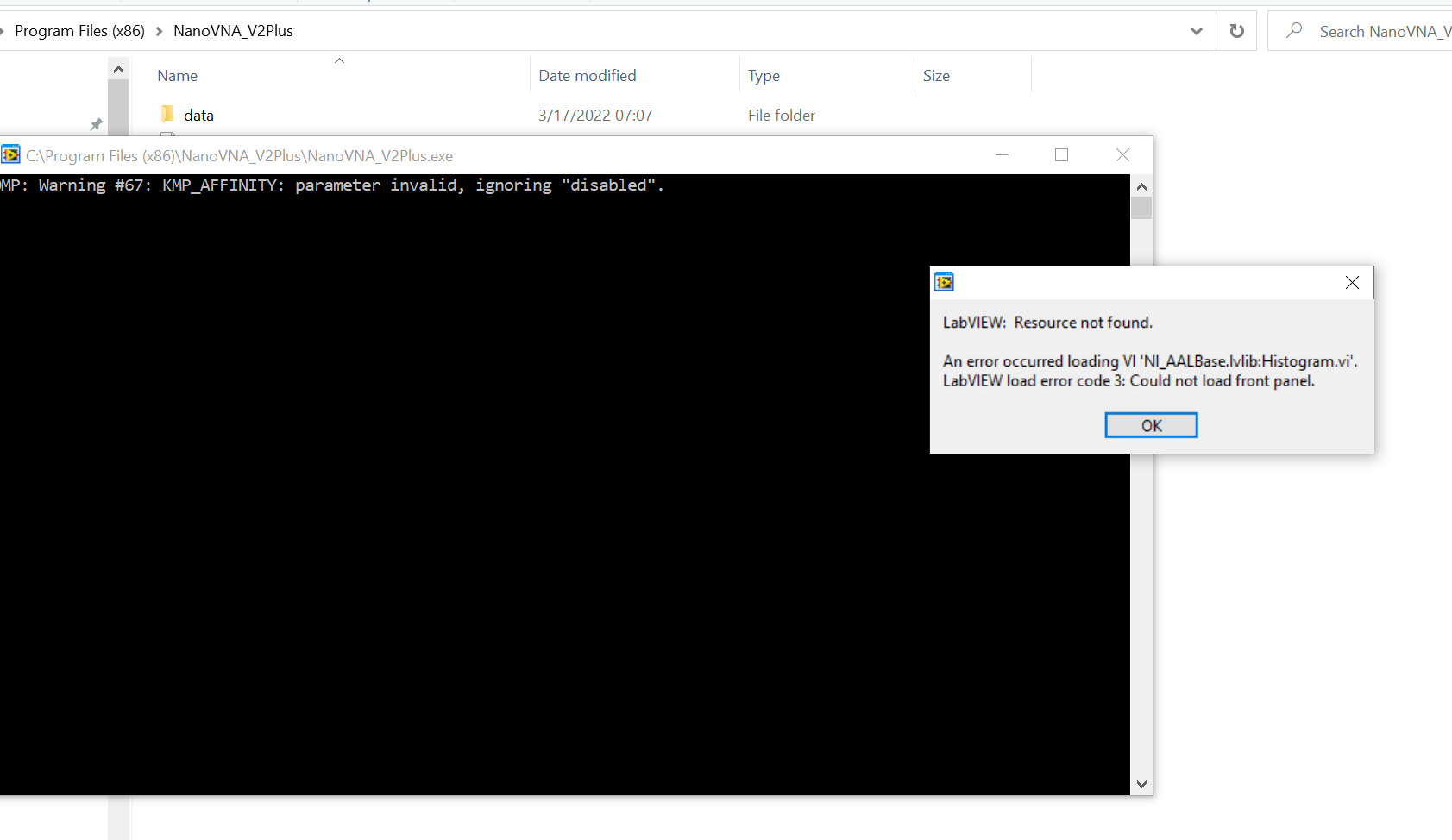The height and width of the screenshot is (840, 1452).
Task: Maximize the NanoVNA_V2Plus.exe console window
Action: click(1061, 155)
